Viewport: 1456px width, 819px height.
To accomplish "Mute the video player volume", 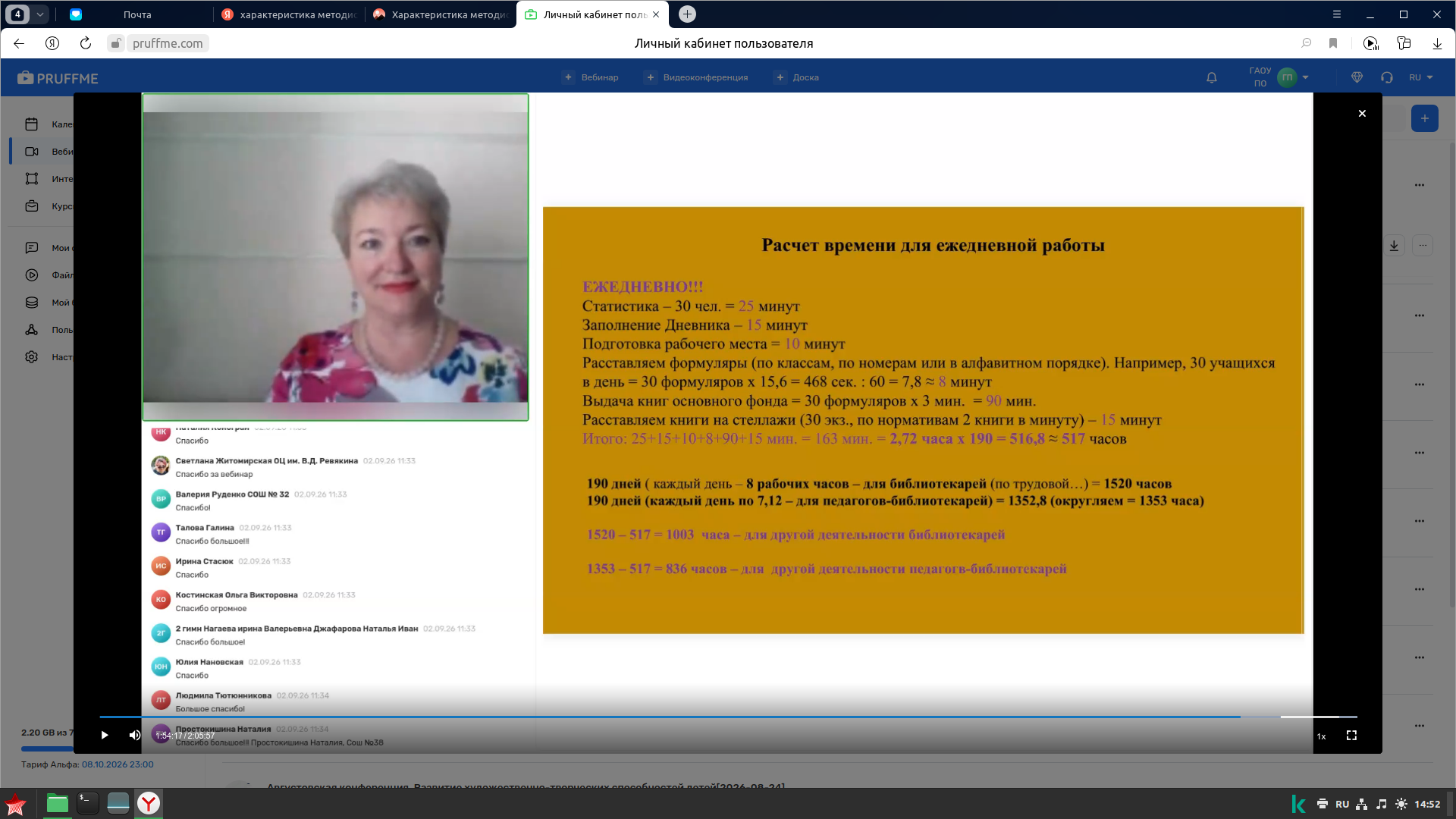I will [x=134, y=735].
